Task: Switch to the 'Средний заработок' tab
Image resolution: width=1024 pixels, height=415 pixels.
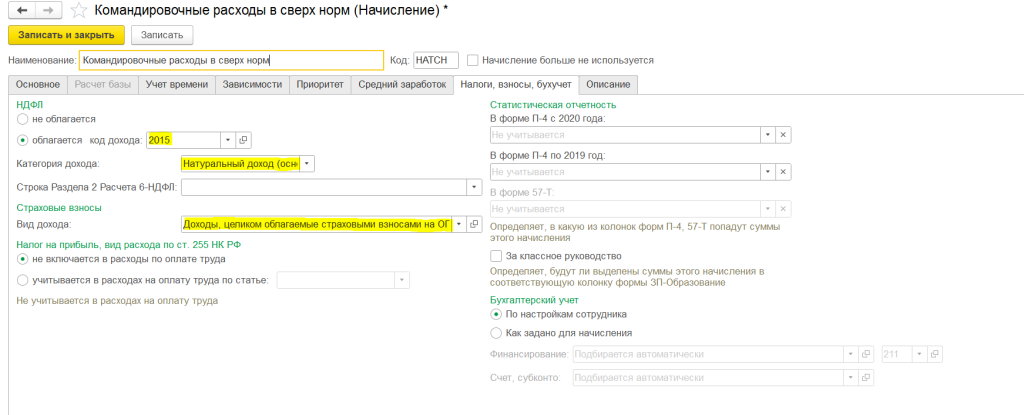Action: point(402,85)
